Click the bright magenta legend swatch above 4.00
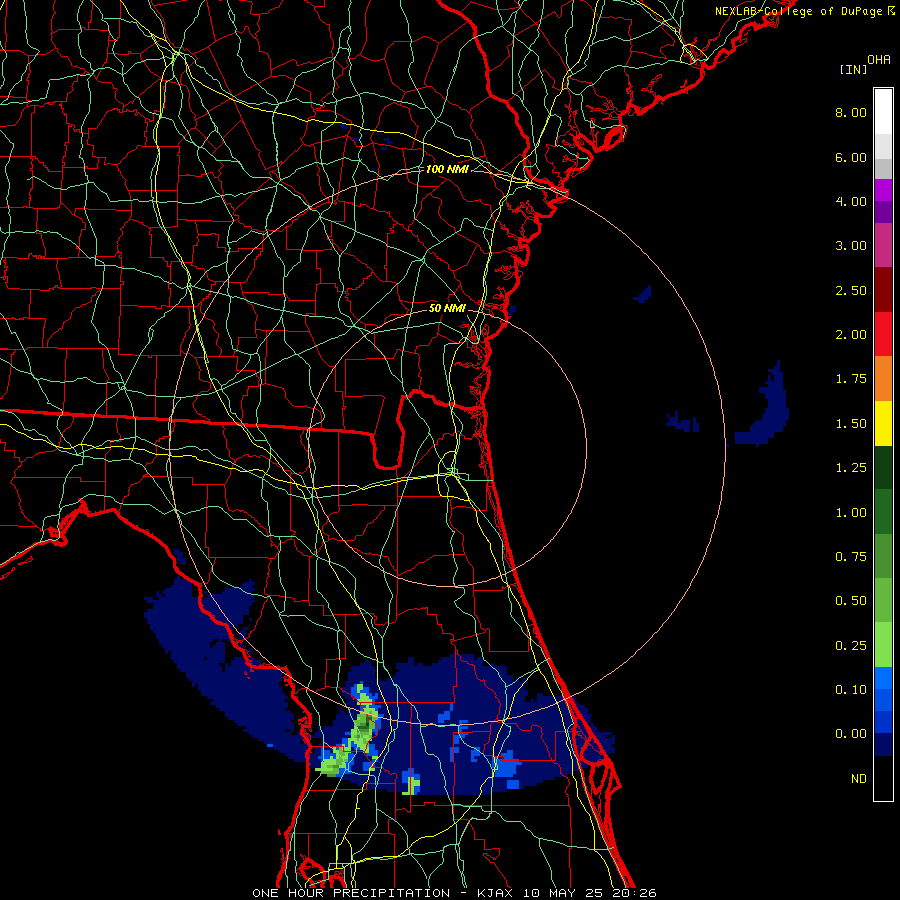This screenshot has width=900, height=900. coord(883,190)
